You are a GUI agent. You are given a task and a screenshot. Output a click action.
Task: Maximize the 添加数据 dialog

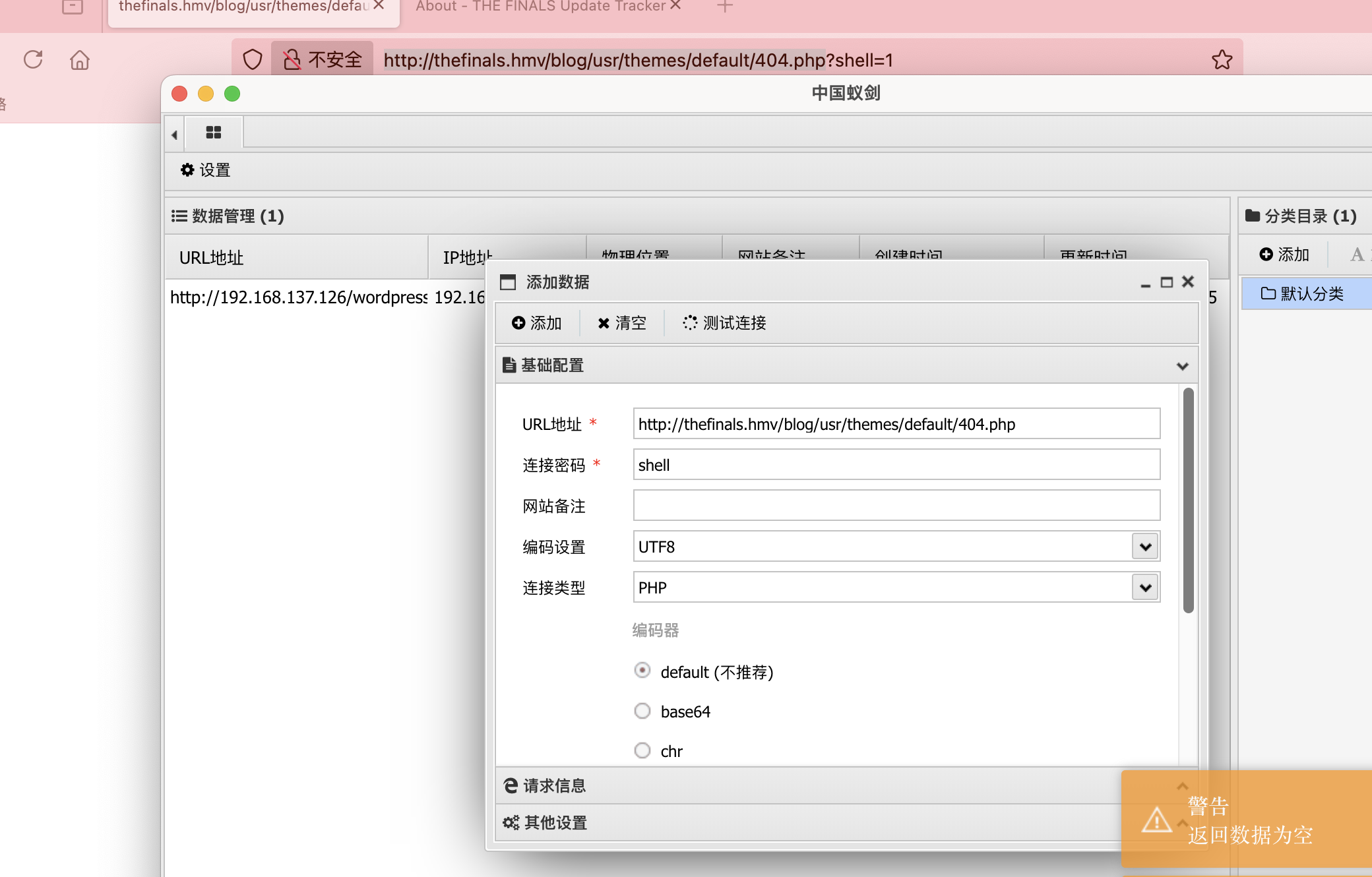(1167, 282)
